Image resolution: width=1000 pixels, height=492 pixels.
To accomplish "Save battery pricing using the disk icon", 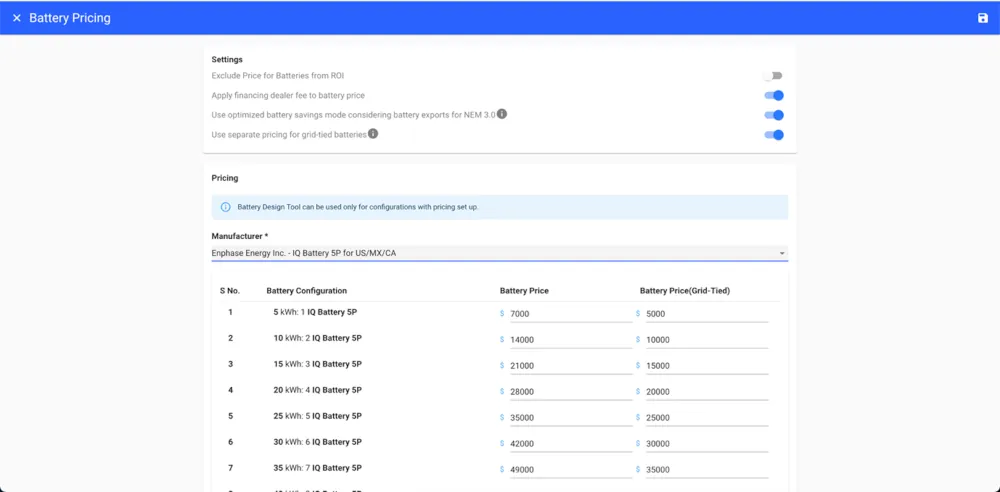I will click(x=983, y=18).
